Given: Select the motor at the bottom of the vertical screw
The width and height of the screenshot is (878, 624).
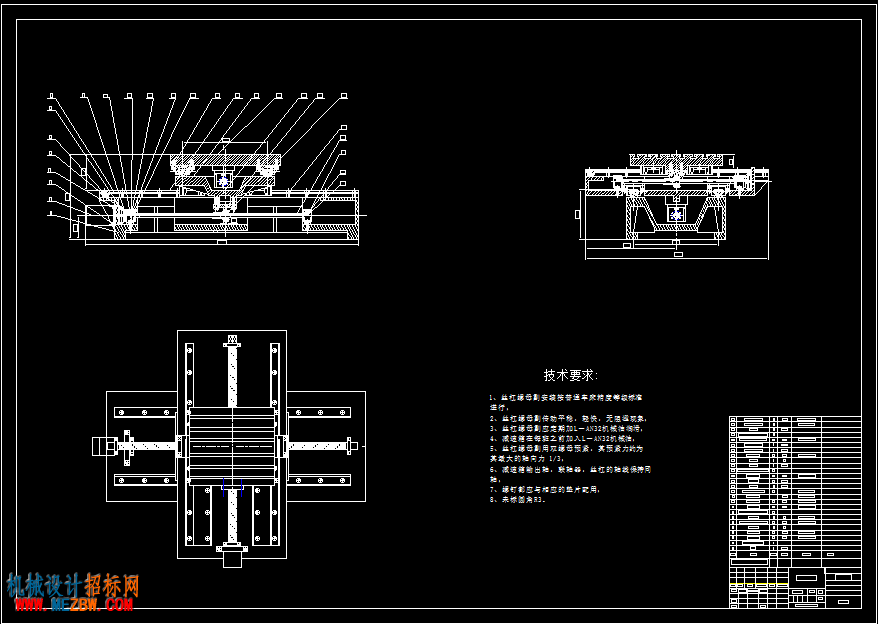Looking at the screenshot, I should (x=232, y=556).
